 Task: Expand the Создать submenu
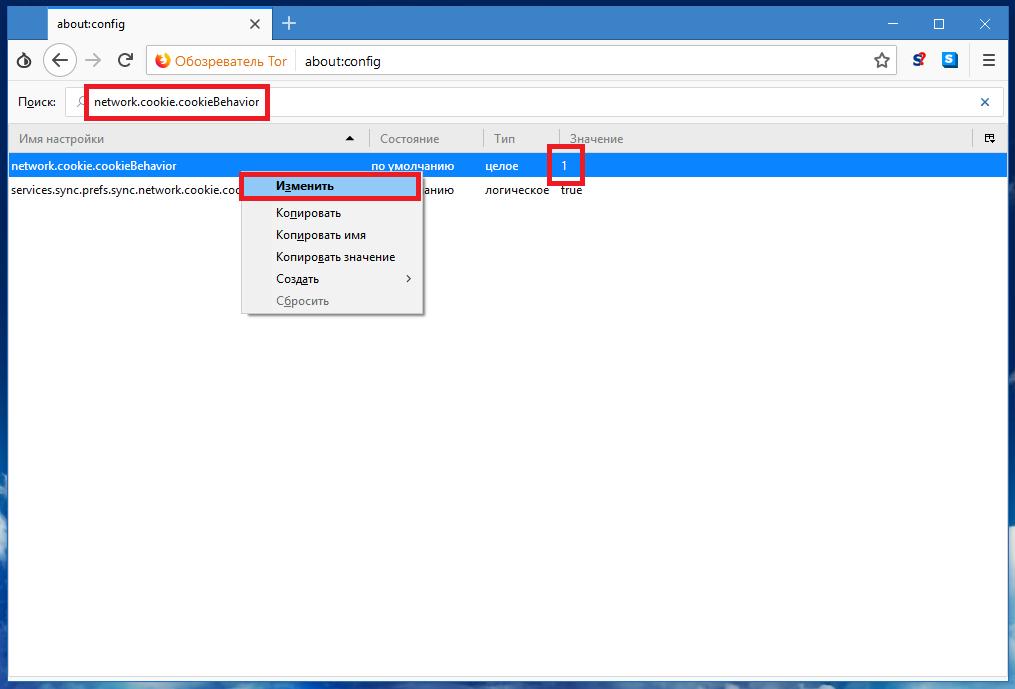[331, 279]
